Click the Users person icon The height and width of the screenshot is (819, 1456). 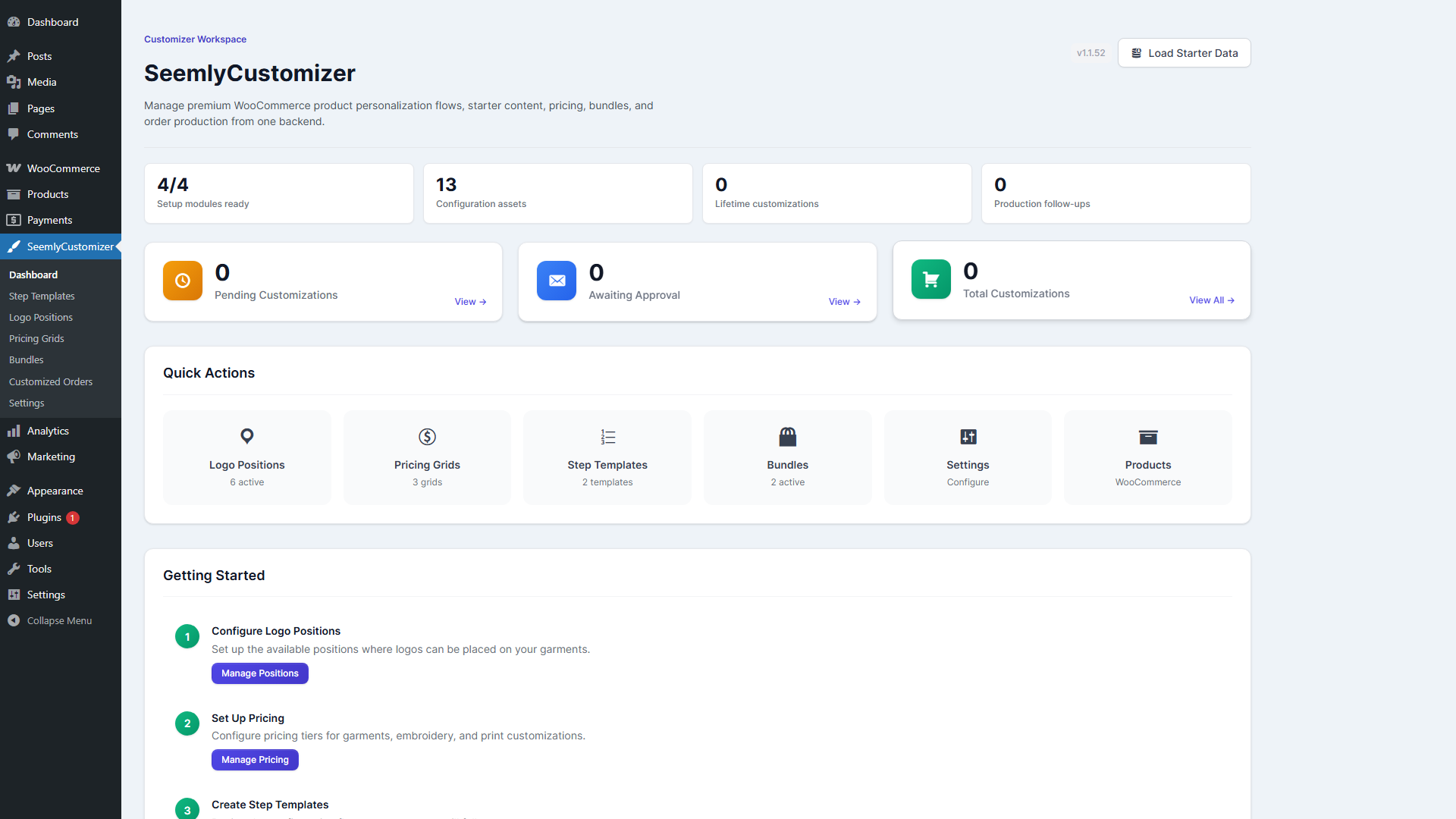click(x=14, y=543)
